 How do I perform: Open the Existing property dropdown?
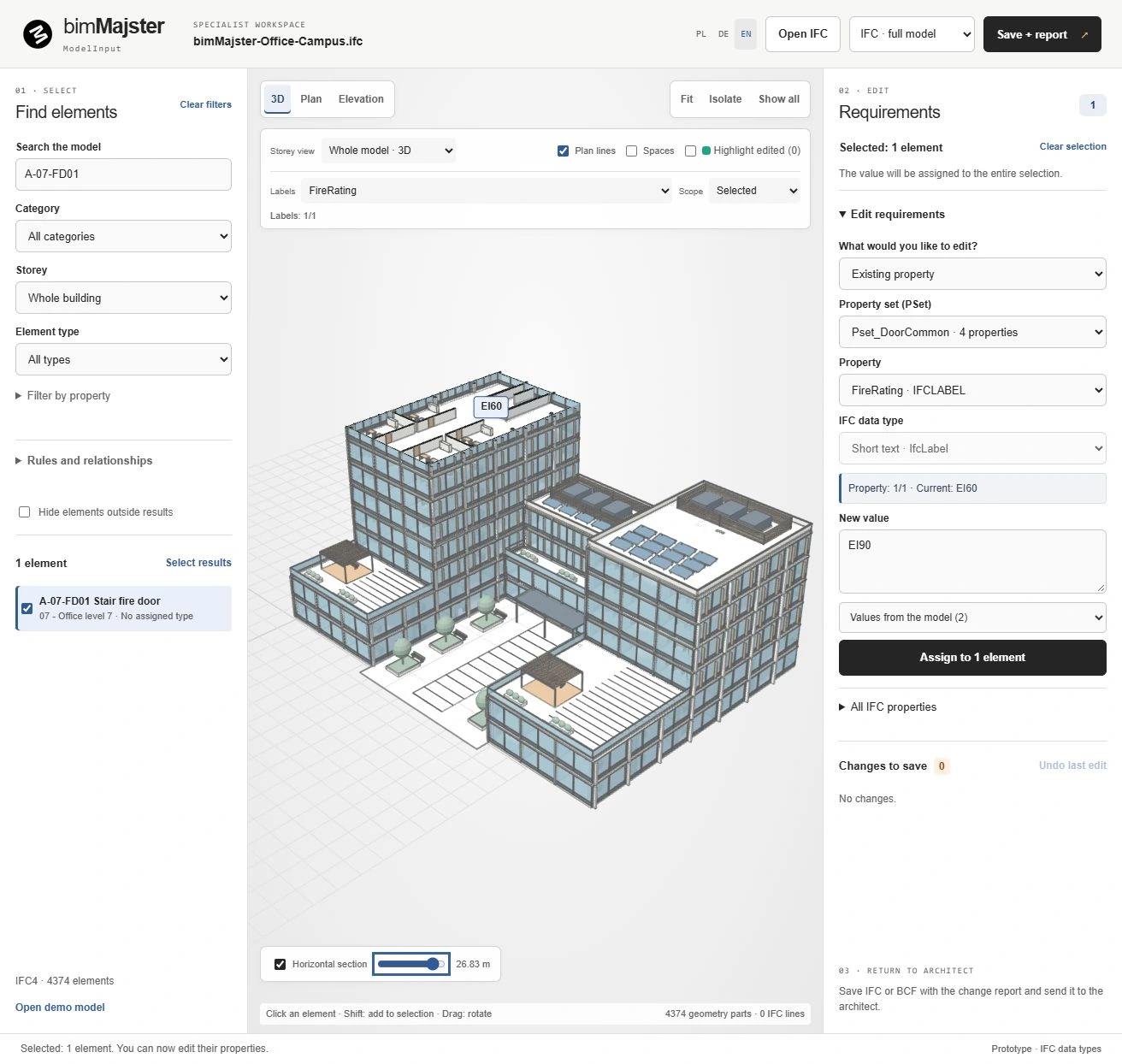972,274
